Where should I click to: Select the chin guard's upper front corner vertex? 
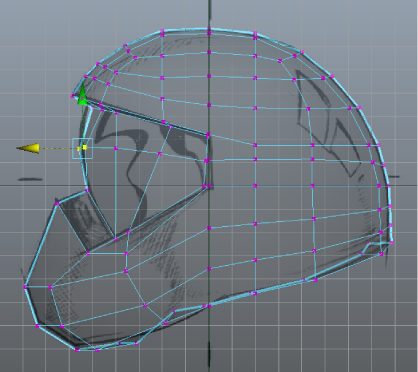57,203
